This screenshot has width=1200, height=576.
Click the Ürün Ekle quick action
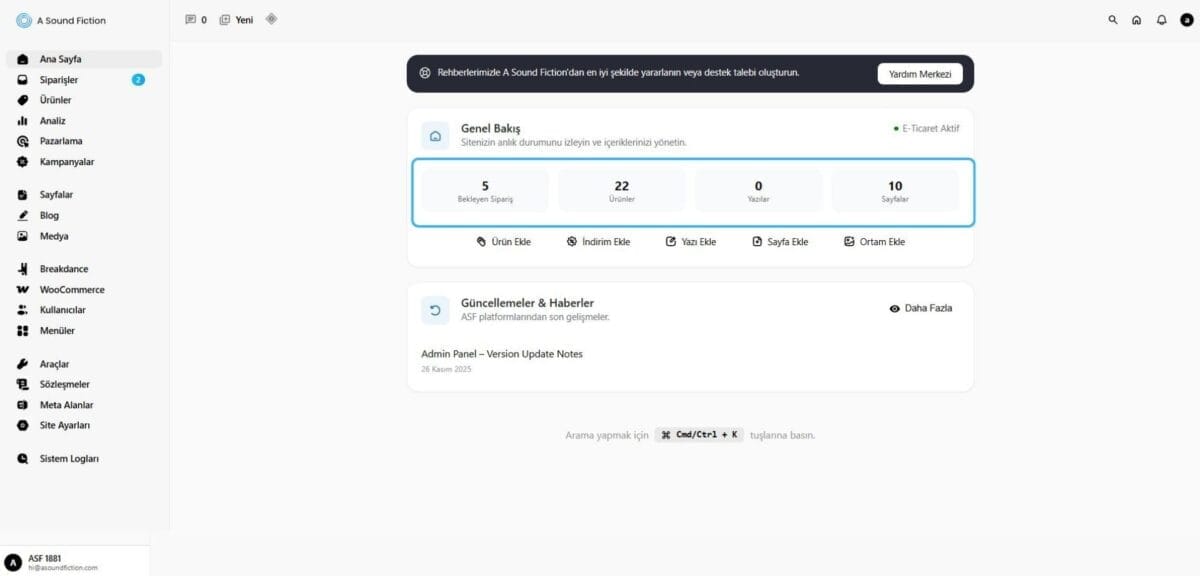505,241
